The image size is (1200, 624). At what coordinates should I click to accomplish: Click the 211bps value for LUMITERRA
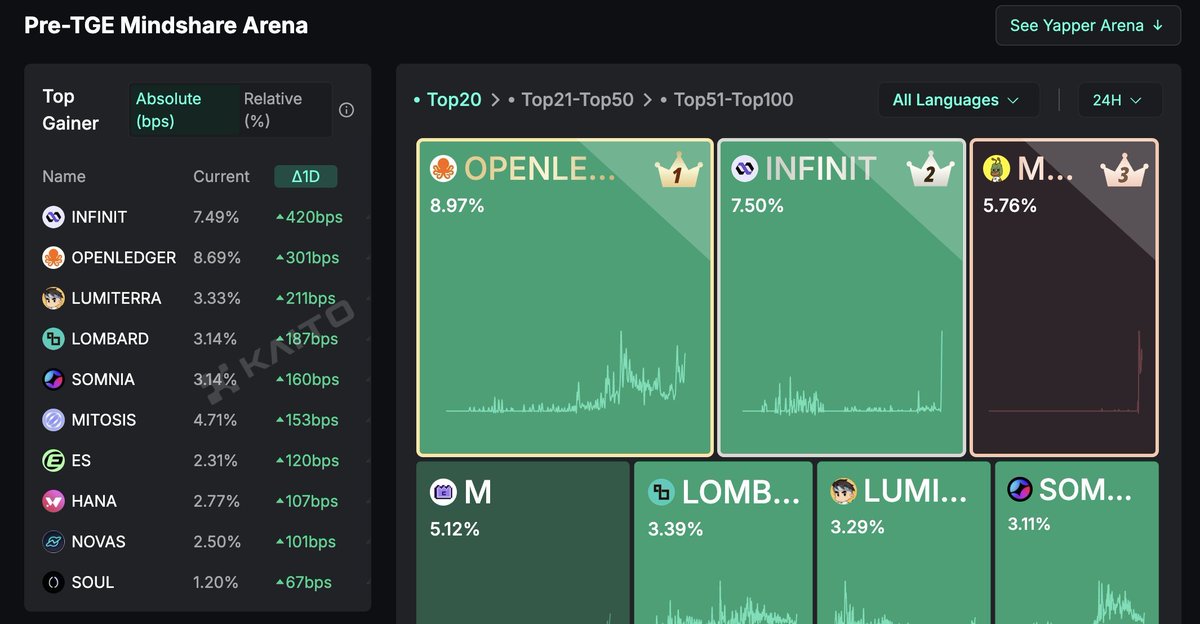click(x=305, y=298)
